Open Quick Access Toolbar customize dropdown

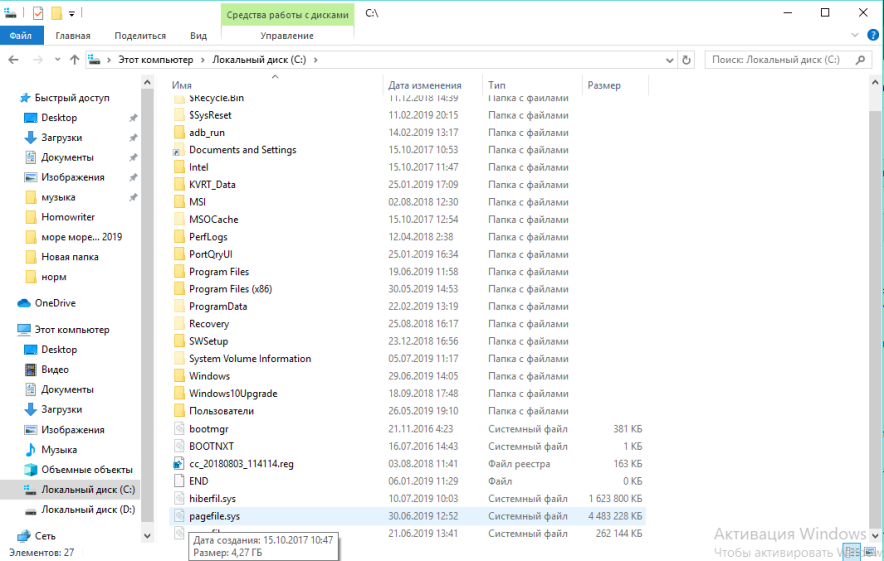pyautogui.click(x=72, y=14)
